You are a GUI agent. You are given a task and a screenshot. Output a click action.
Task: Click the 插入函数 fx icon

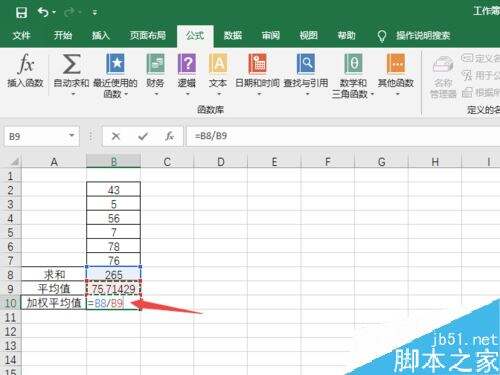pyautogui.click(x=26, y=63)
